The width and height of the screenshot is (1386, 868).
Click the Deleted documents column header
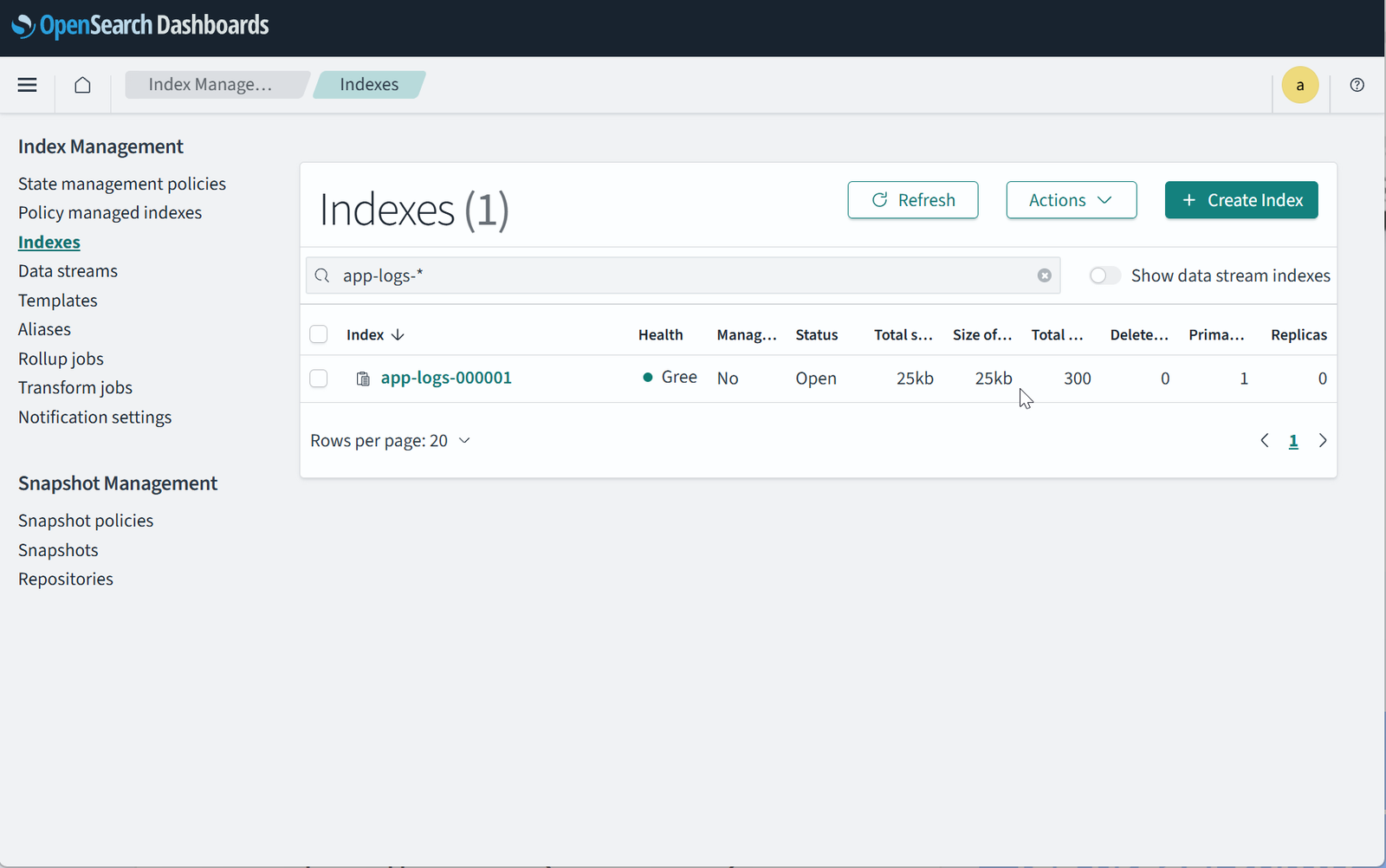point(1140,334)
